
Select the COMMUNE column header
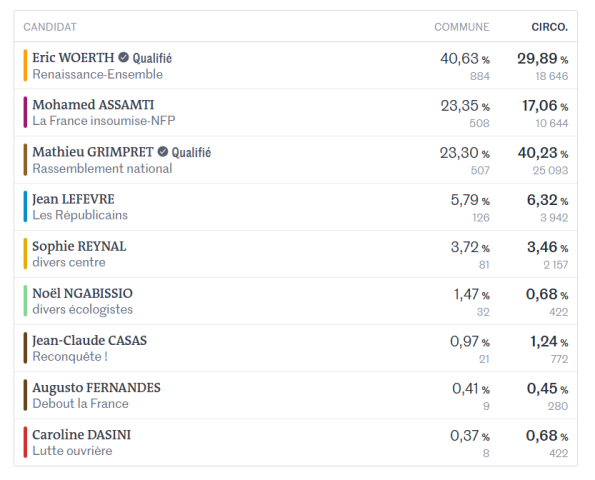pyautogui.click(x=462, y=27)
